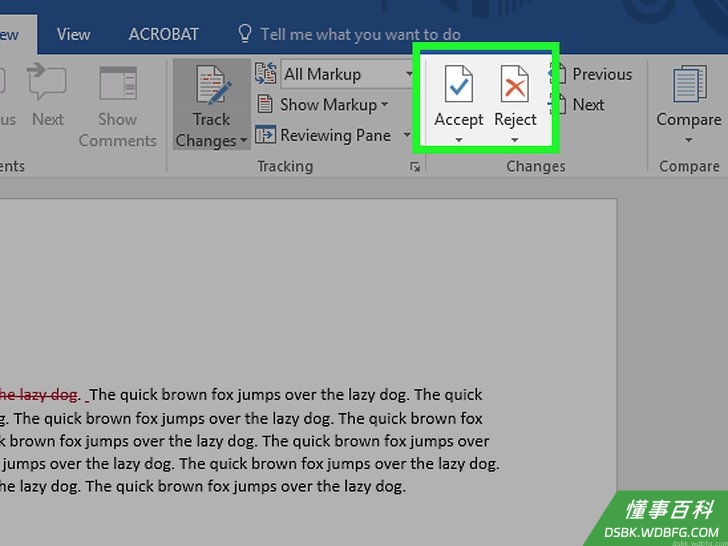Open the Accept options dropdown arrow
728x546 pixels.
tap(458, 140)
